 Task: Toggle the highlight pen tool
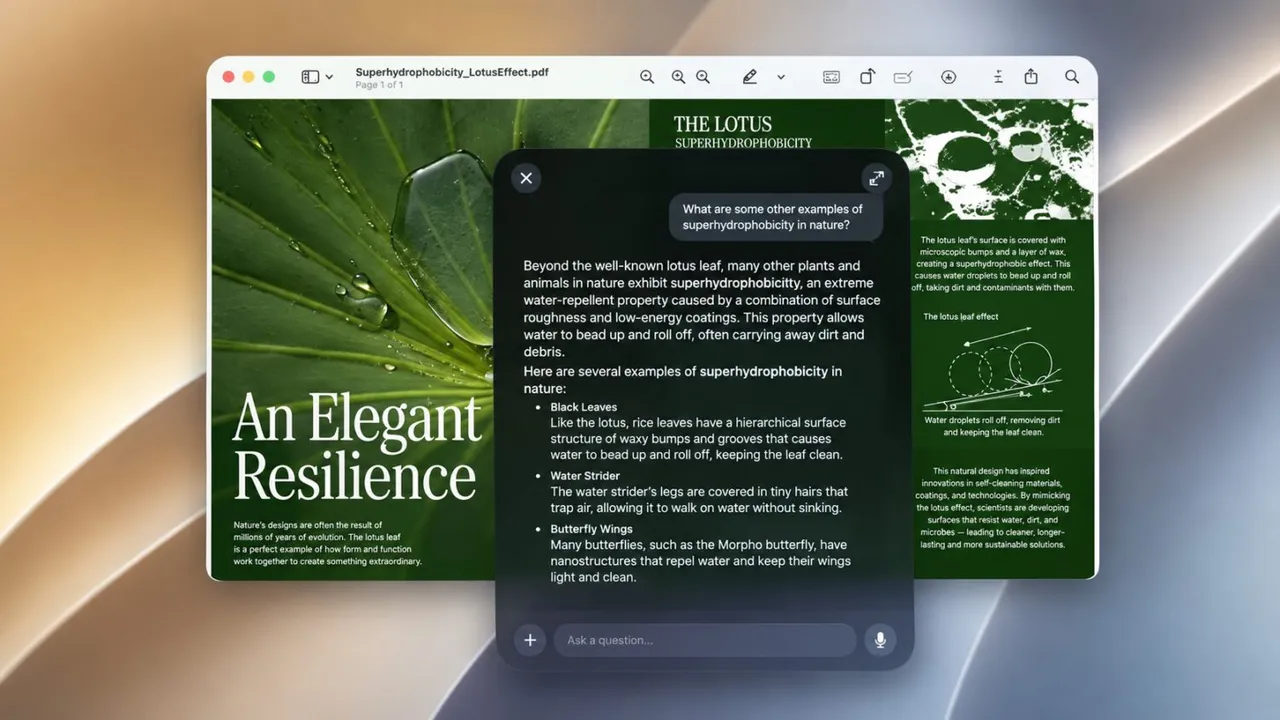(x=750, y=77)
